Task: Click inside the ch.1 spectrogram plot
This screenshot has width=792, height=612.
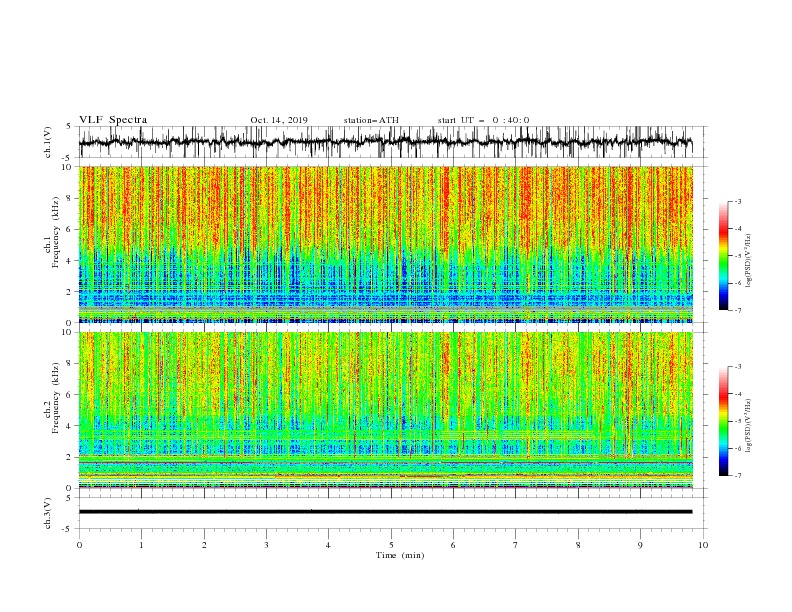Action: pos(386,244)
